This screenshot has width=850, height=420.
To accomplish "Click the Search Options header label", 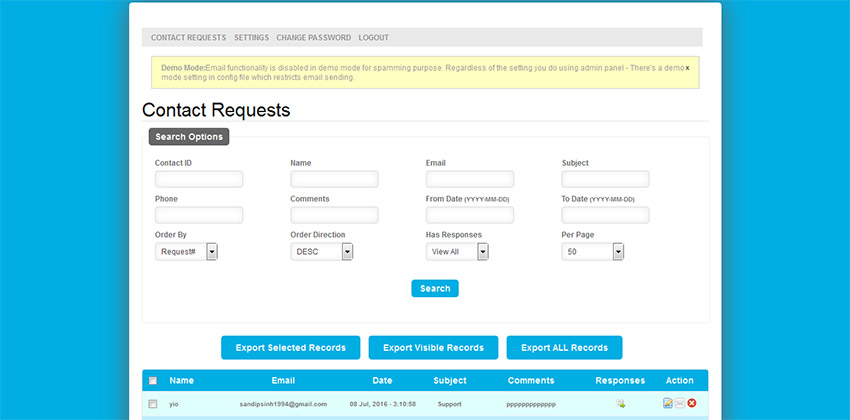I will [189, 137].
